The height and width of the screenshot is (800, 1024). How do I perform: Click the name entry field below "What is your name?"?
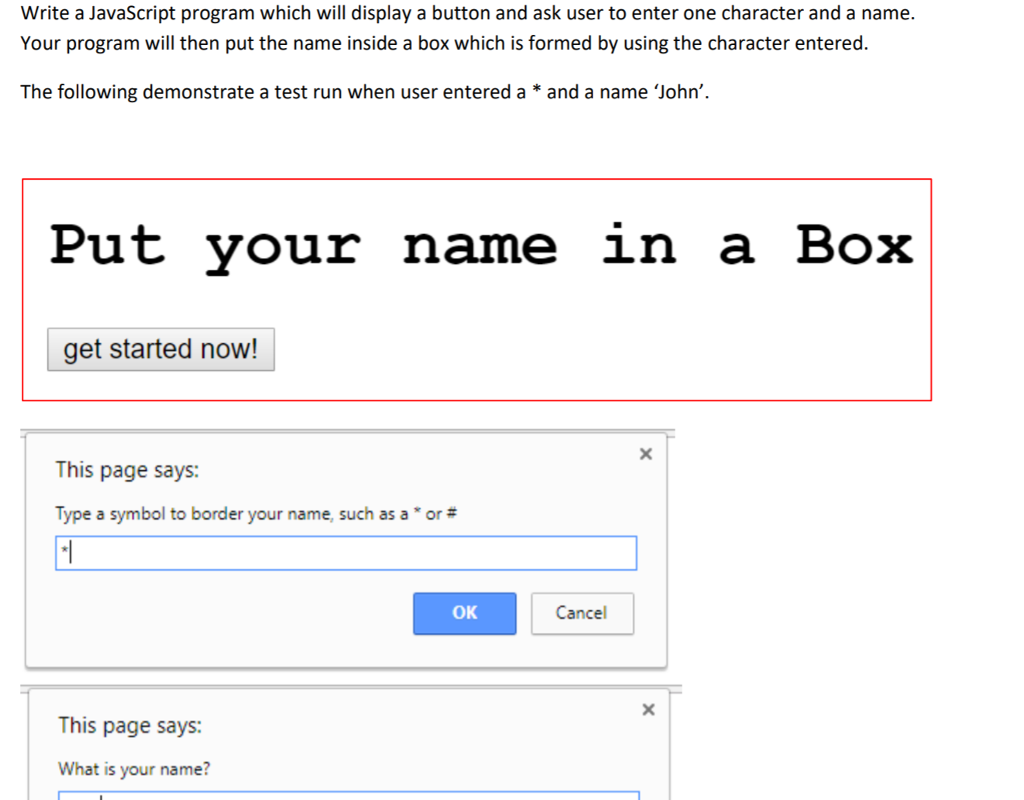345,797
